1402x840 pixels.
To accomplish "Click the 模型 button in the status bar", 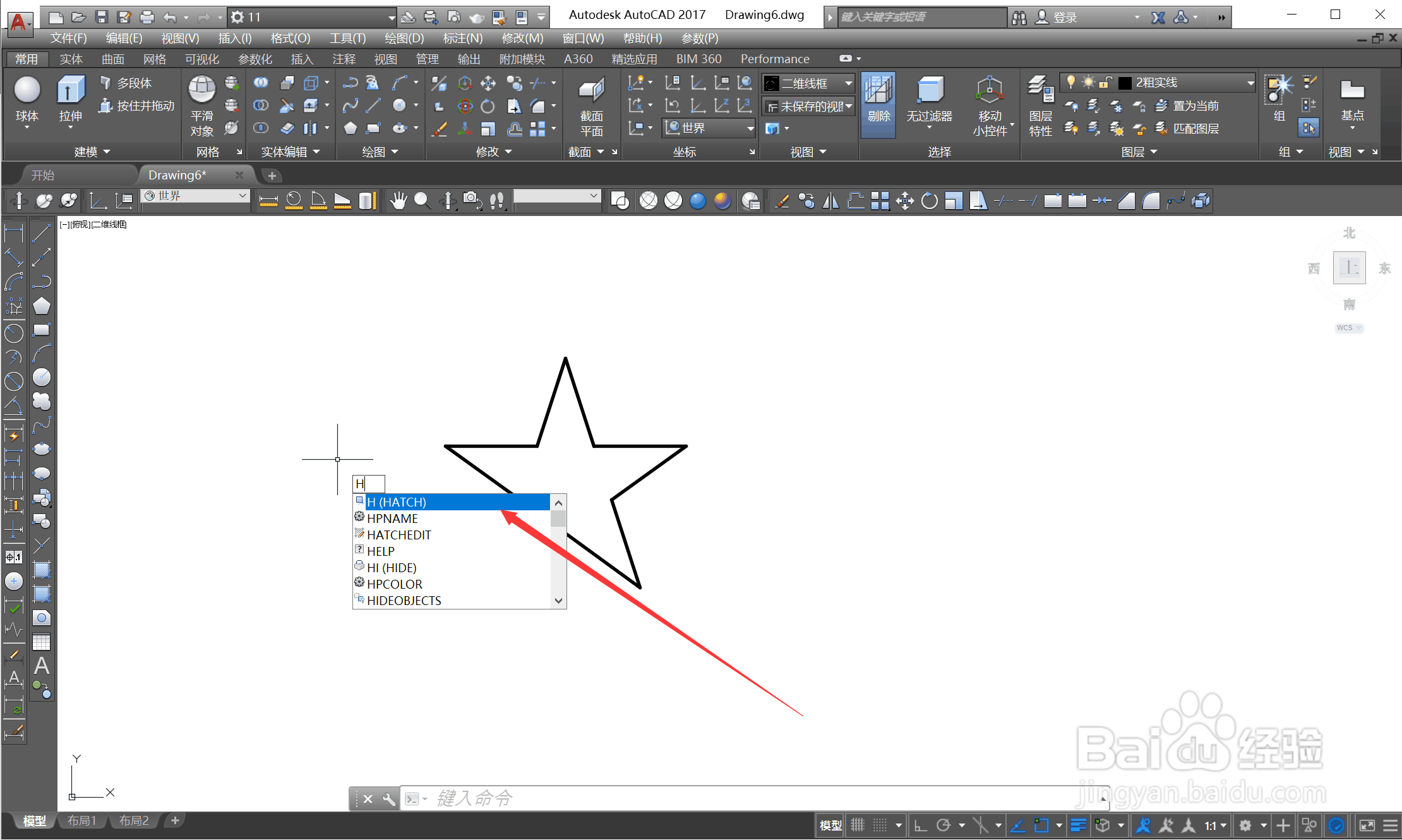I will pos(830,825).
